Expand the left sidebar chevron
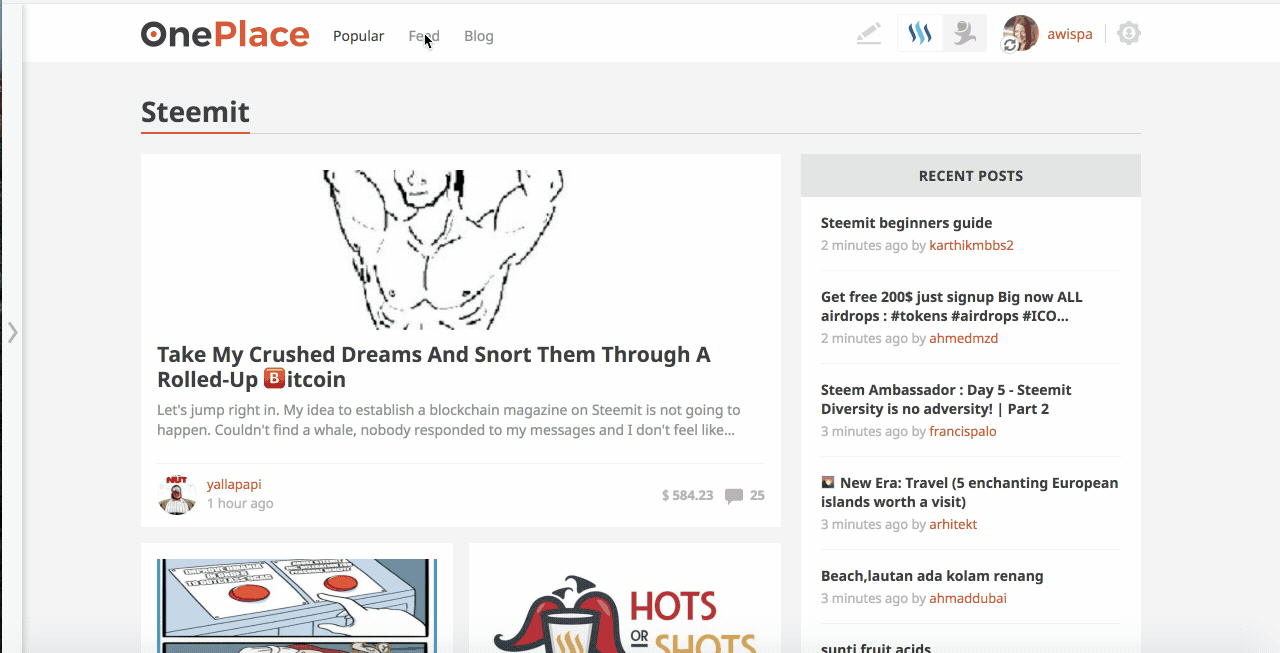This screenshot has height=653, width=1280. tap(12, 332)
